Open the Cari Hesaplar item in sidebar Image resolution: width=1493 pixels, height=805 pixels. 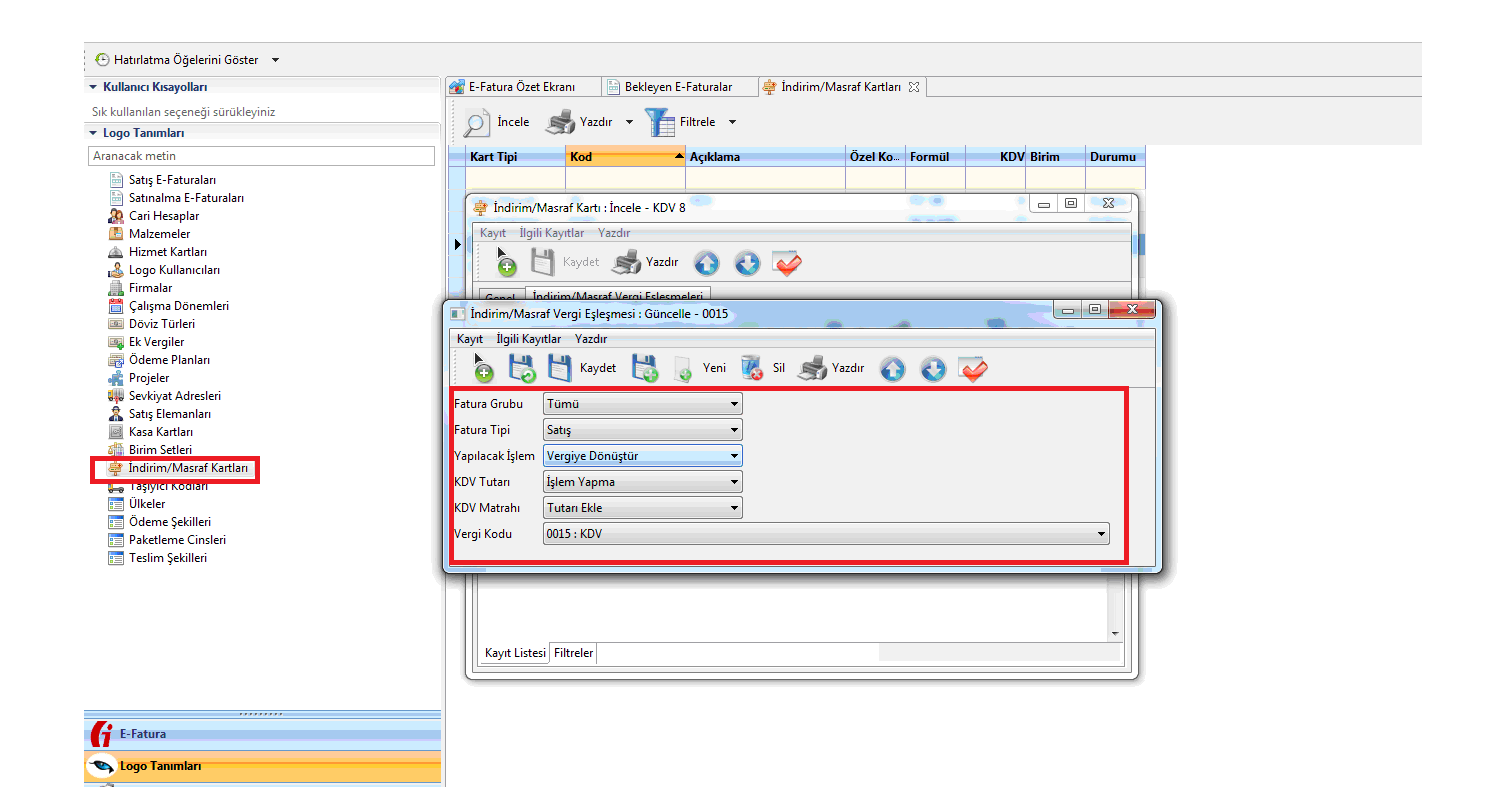coord(163,216)
